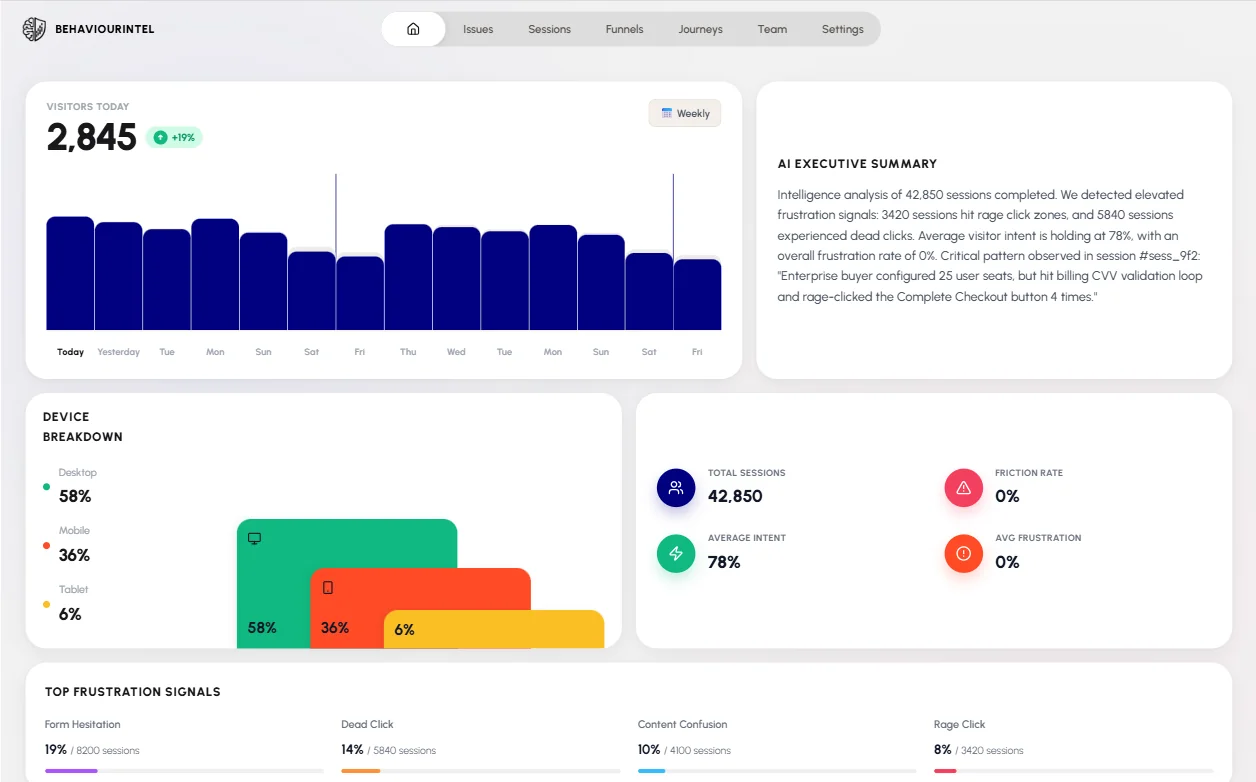Click the +19% growth badge

coord(174,137)
